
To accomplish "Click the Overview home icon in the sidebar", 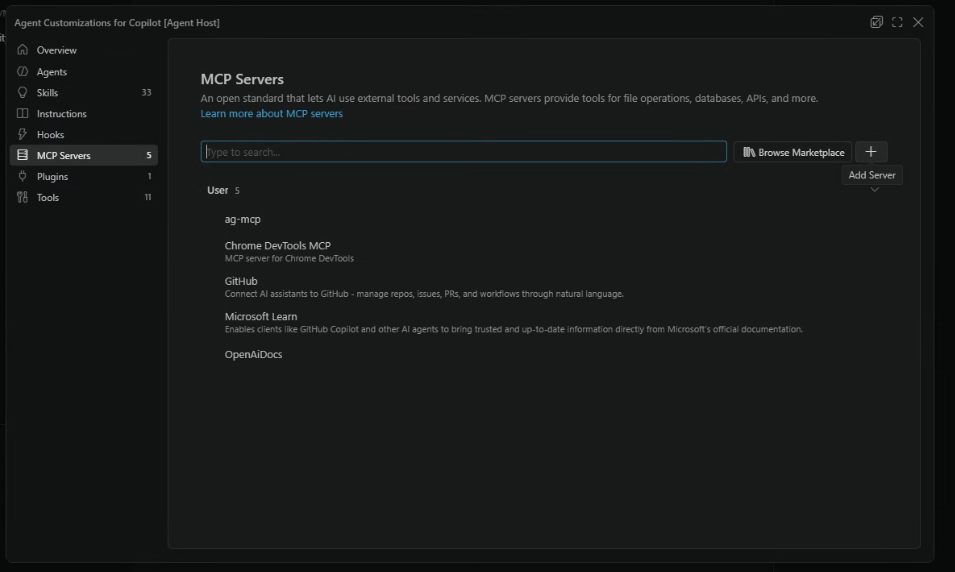I will pyautogui.click(x=23, y=50).
